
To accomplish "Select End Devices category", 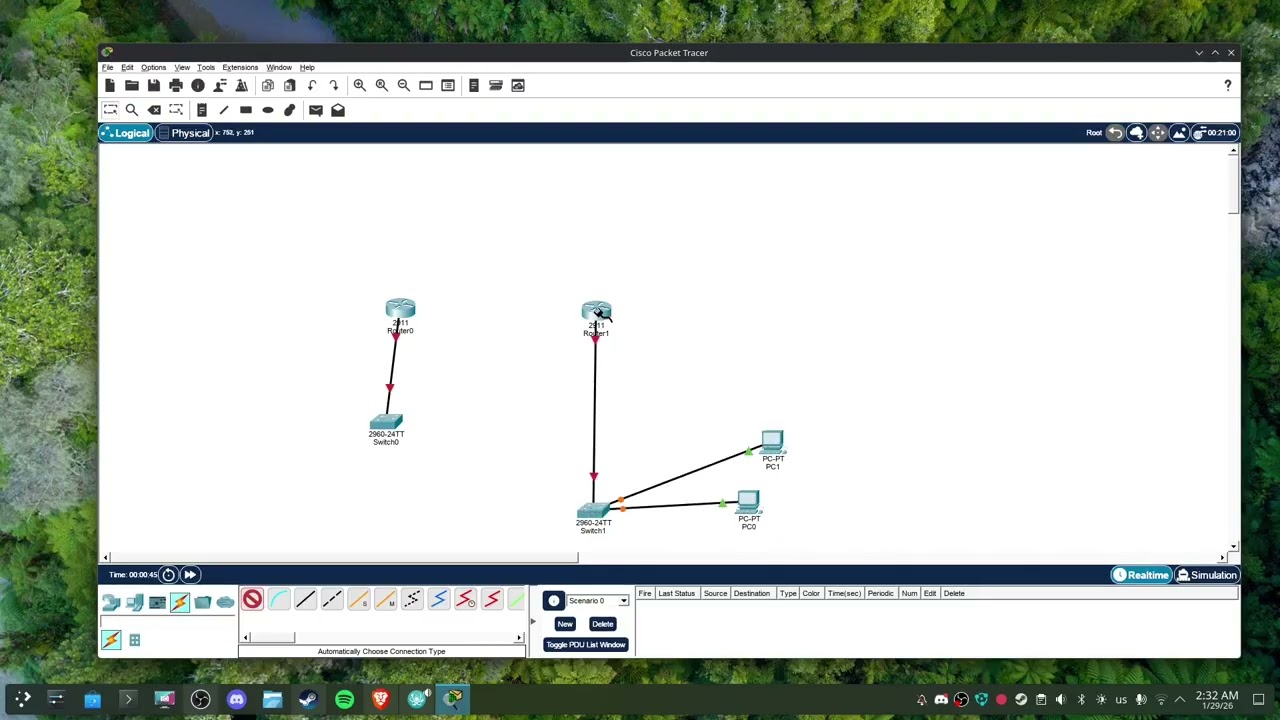I will 134,602.
